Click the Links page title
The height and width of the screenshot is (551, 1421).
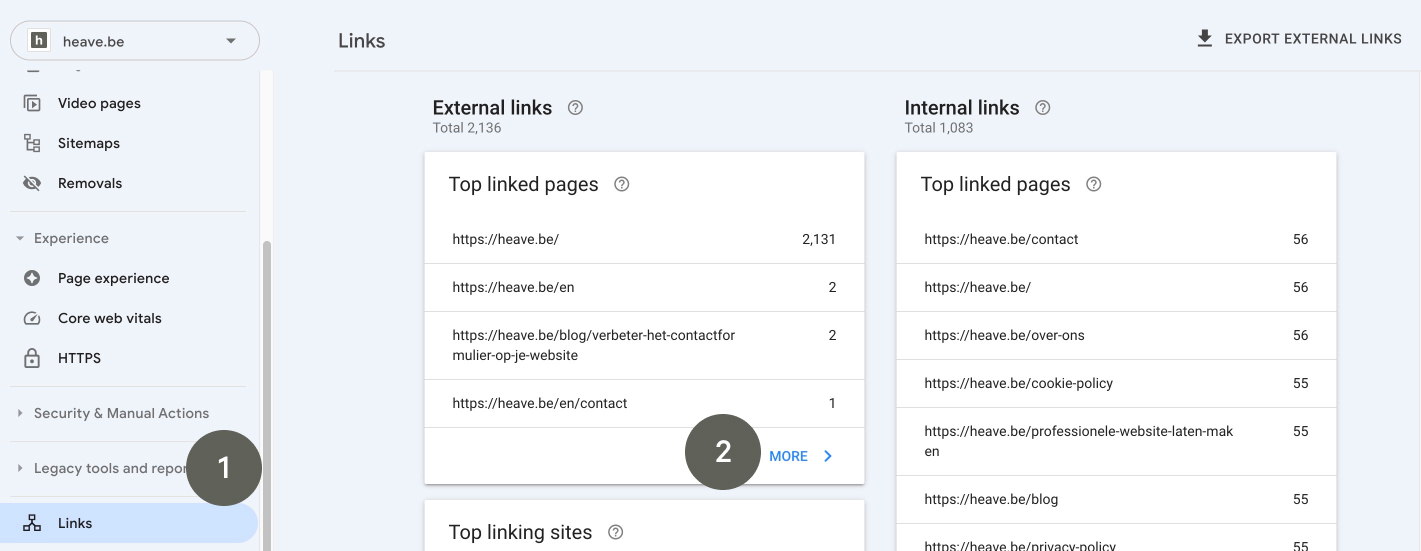pos(362,41)
